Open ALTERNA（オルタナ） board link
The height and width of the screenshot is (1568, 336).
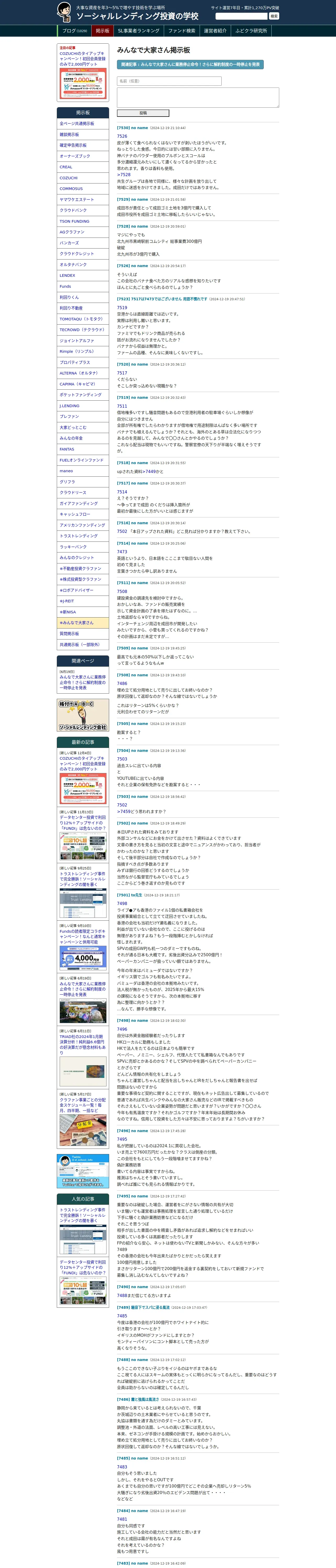(83, 373)
